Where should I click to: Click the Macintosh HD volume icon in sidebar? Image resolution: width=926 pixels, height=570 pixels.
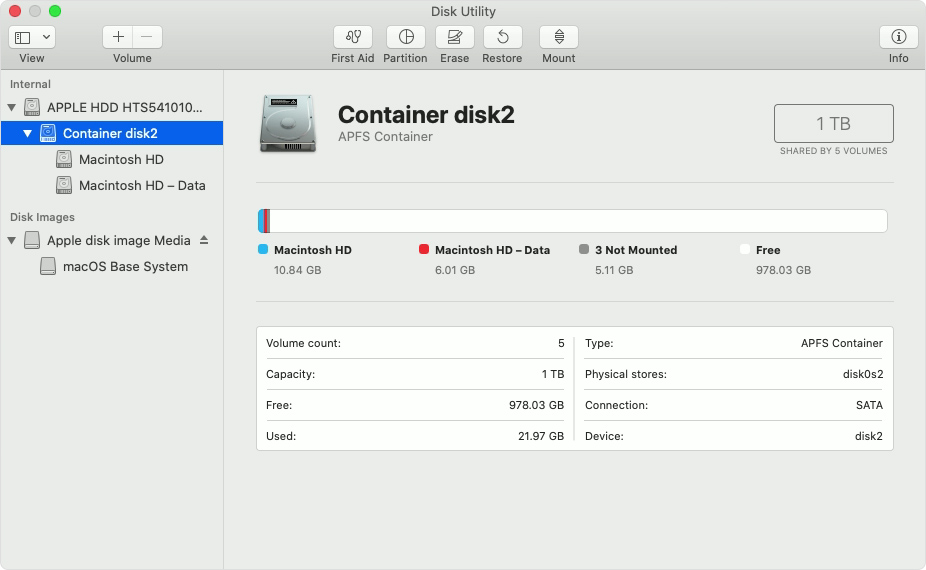(64, 159)
